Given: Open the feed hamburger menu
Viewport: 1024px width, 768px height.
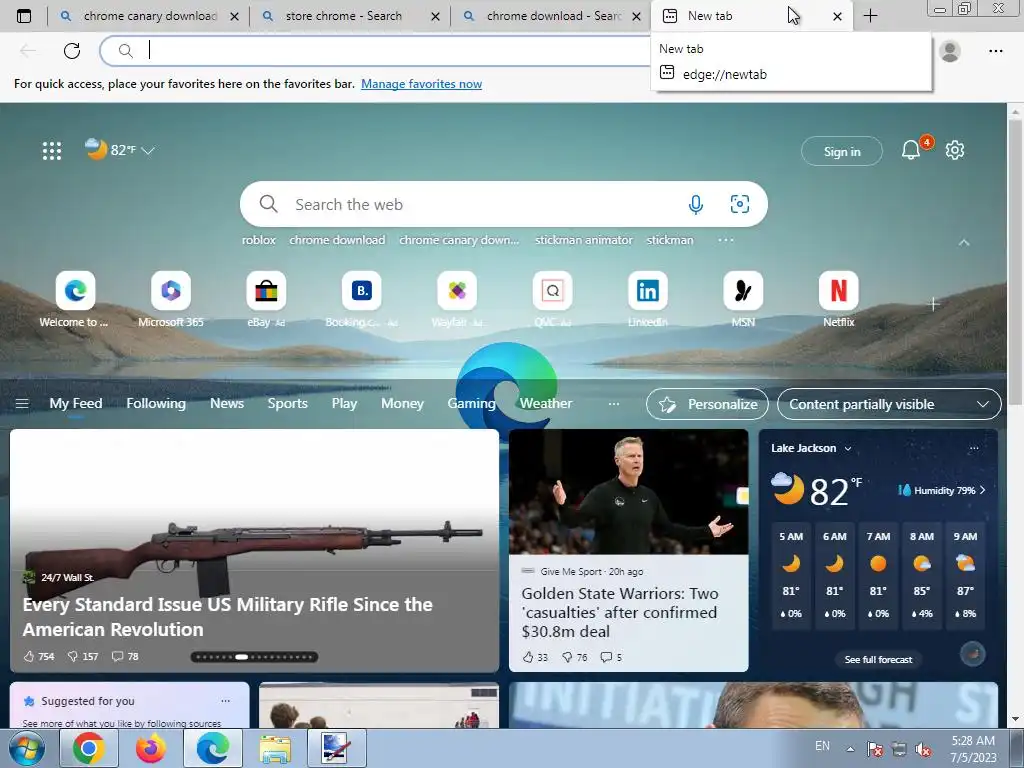Looking at the screenshot, I should tap(22, 404).
